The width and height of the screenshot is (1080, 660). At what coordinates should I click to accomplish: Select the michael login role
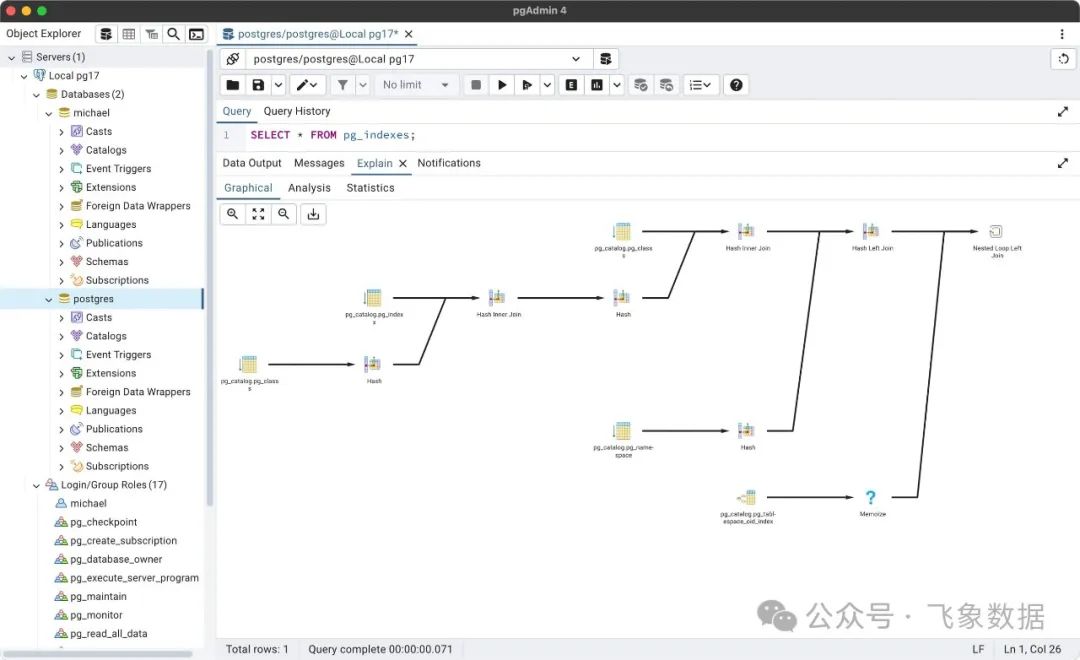pos(88,504)
